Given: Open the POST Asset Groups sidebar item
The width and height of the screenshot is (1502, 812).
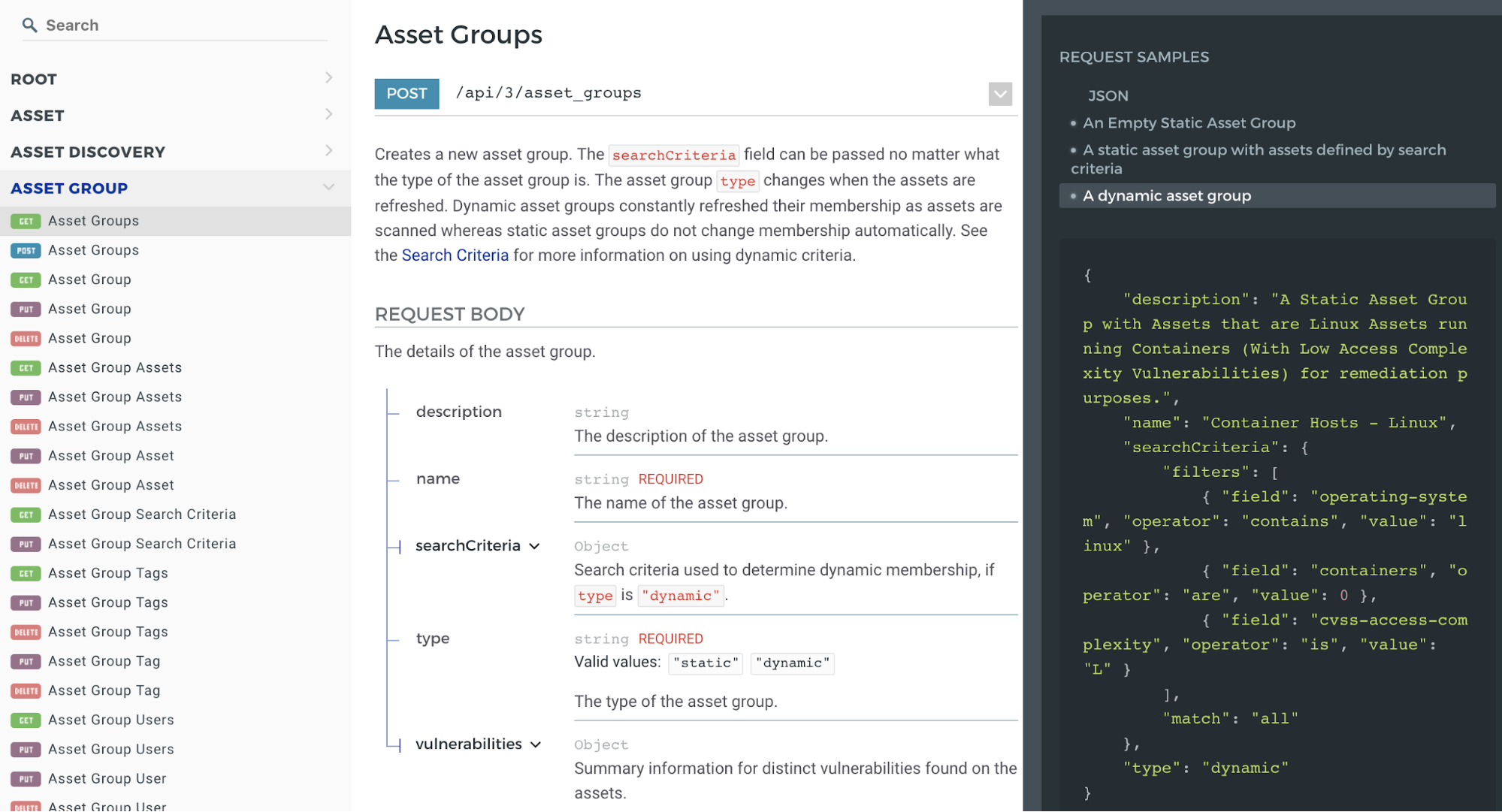Looking at the screenshot, I should [x=93, y=250].
